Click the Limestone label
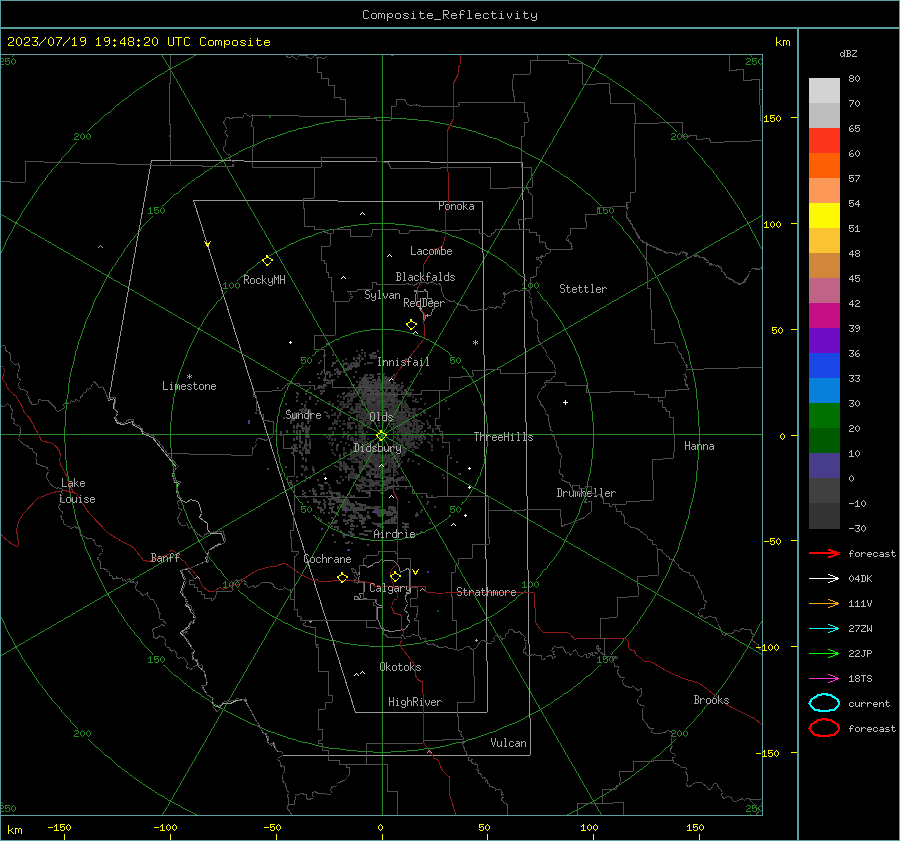900x841 pixels. click(x=189, y=386)
